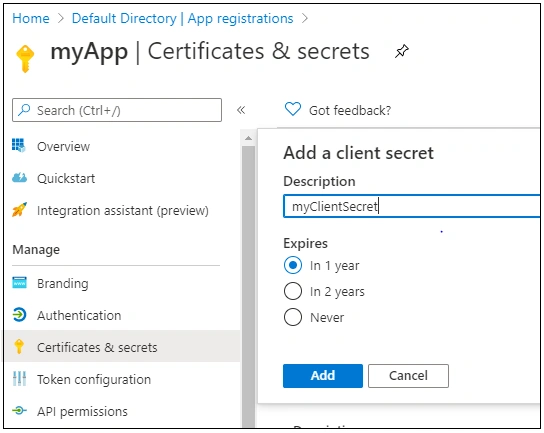
Task: Click the Quickstart cloud icon
Action: 19,178
